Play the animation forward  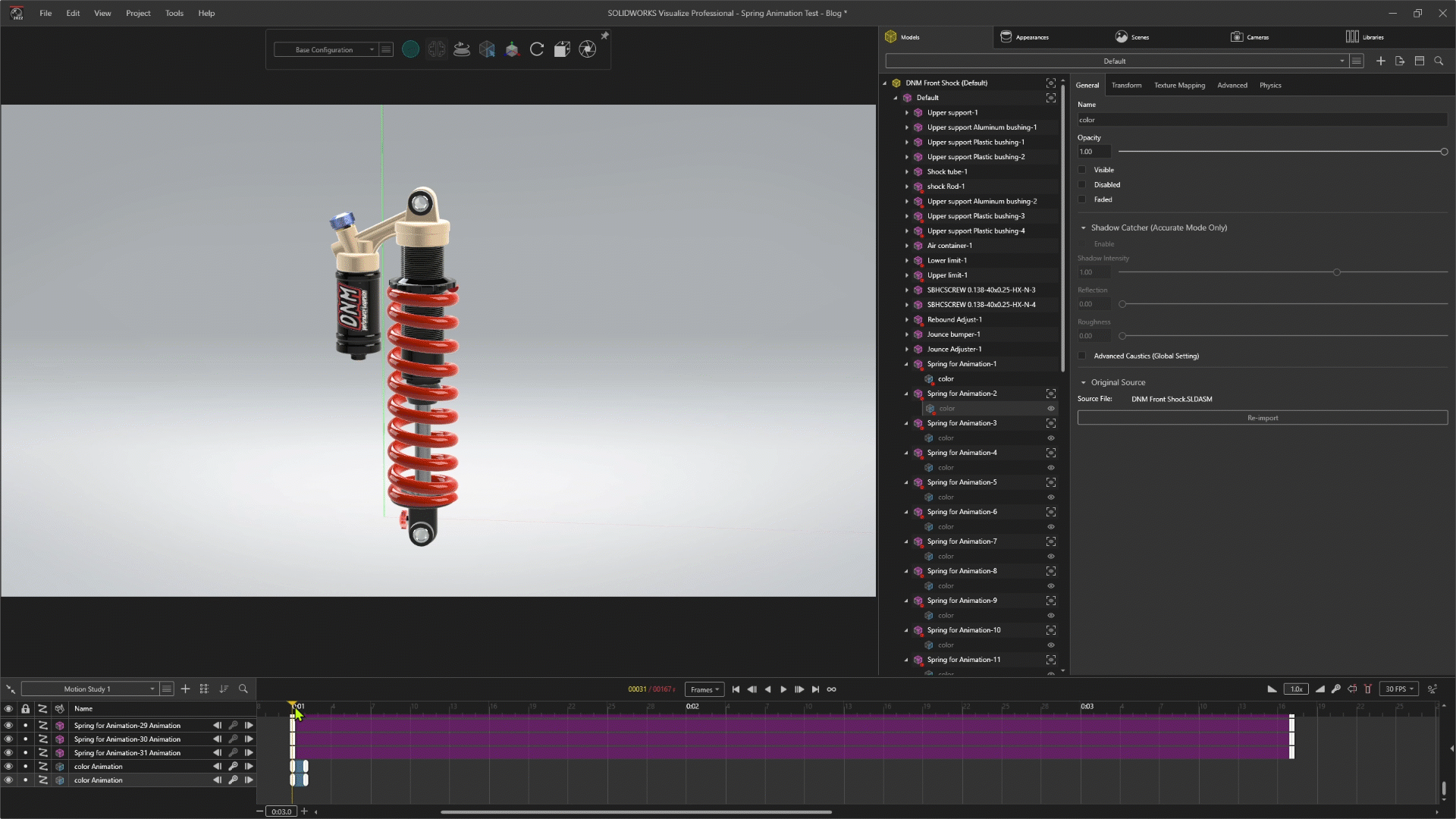click(x=783, y=689)
